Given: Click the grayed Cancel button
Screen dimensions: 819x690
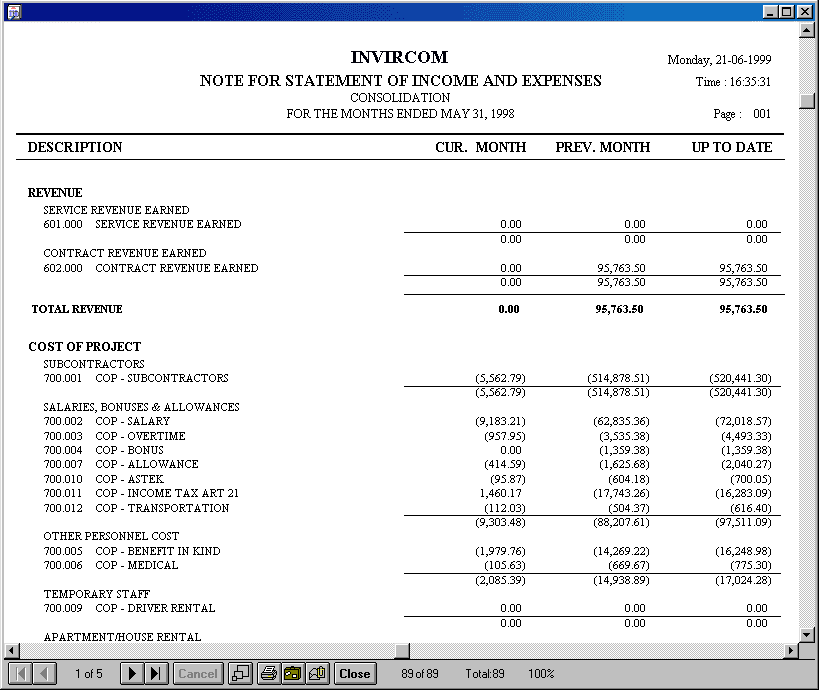Looking at the screenshot, I should [198, 673].
